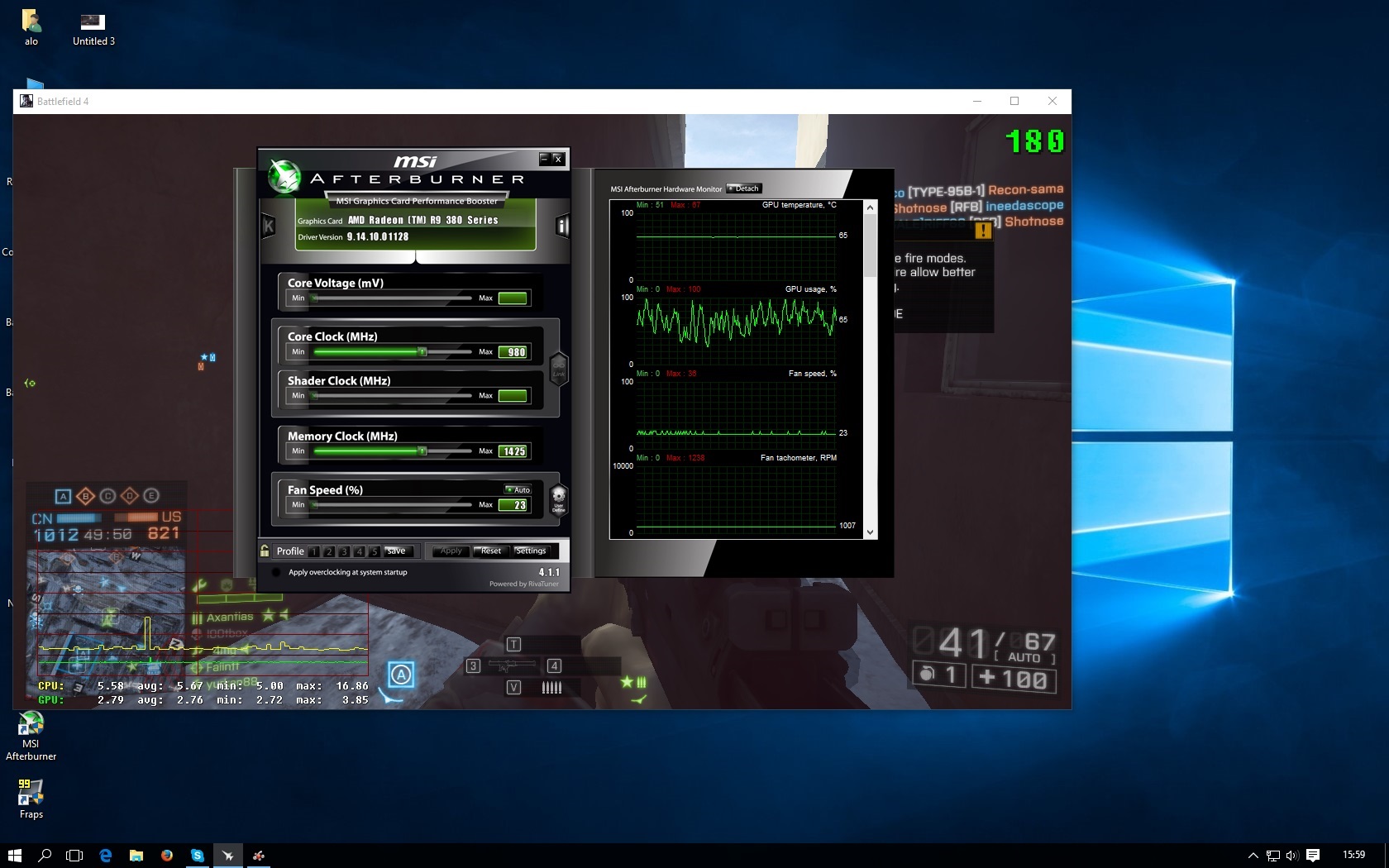Toggle Fan Speed Auto mode

(518, 489)
